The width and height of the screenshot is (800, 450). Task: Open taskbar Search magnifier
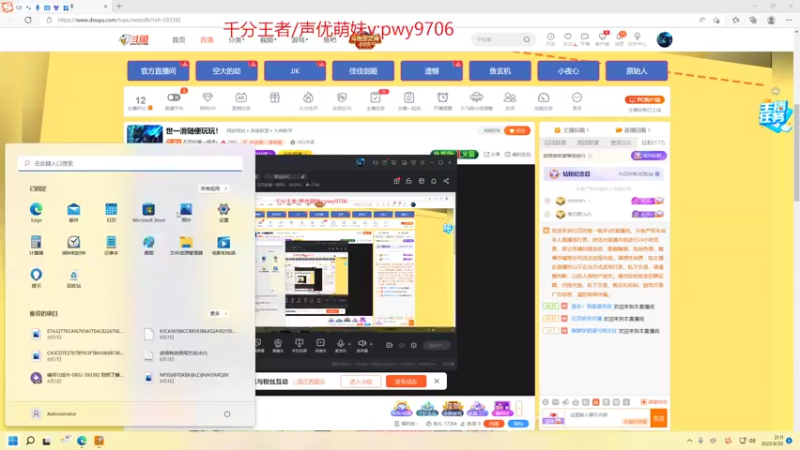[30, 440]
